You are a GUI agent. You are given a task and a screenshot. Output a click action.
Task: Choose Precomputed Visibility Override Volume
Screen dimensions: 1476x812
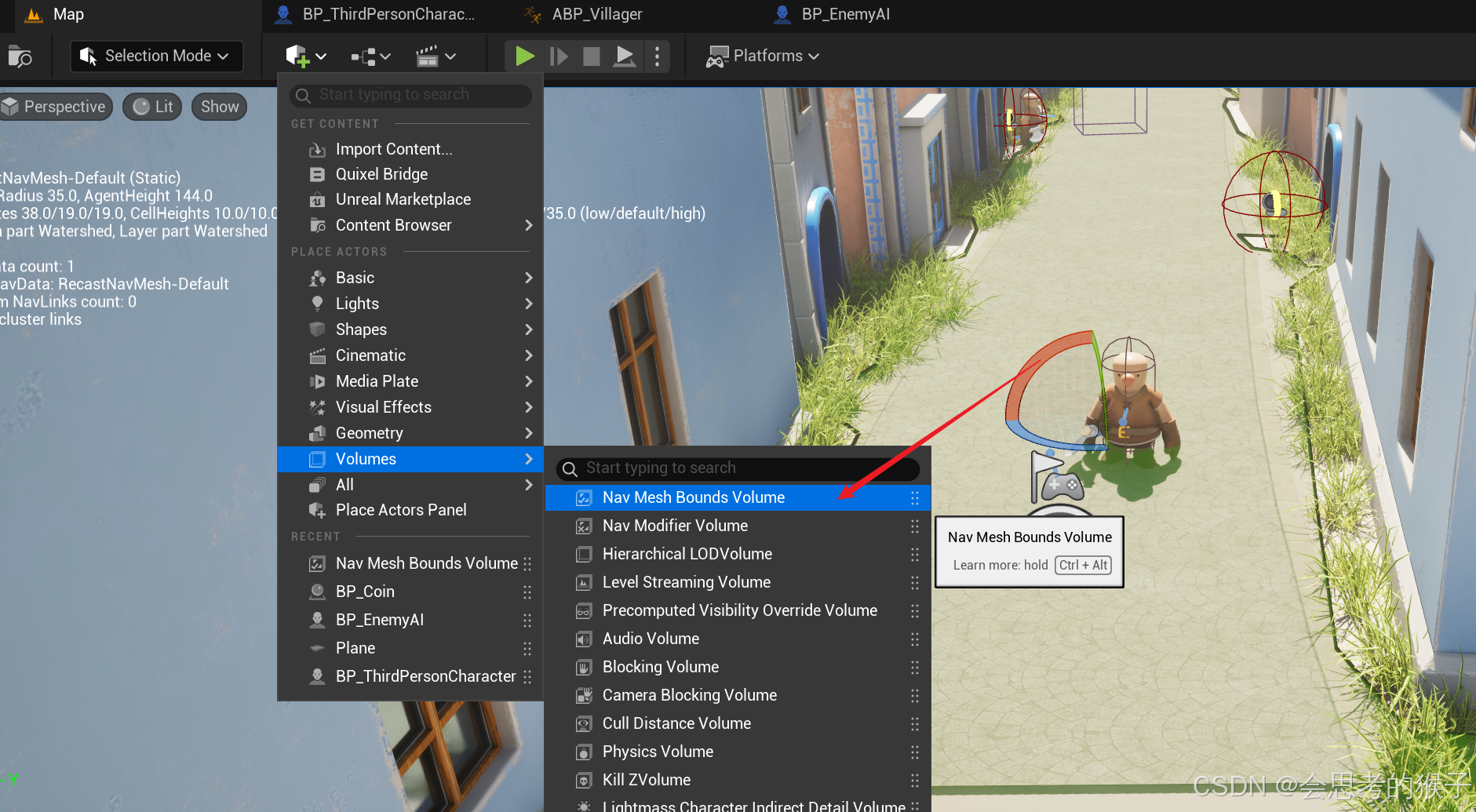click(x=738, y=610)
